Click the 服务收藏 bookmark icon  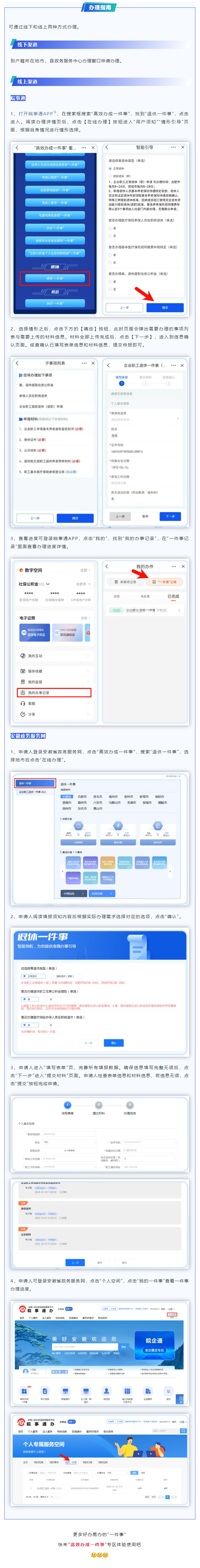tap(22, 671)
